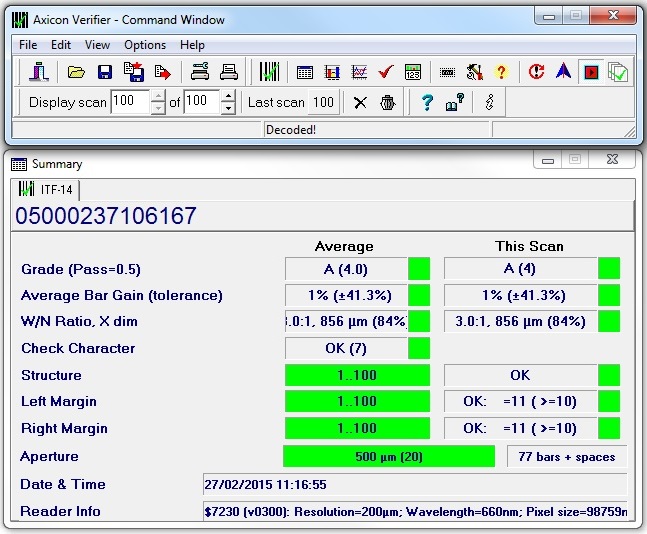Click the Check Character 'OK (7)' value
Screen dimensions: 647x534
tap(346, 348)
